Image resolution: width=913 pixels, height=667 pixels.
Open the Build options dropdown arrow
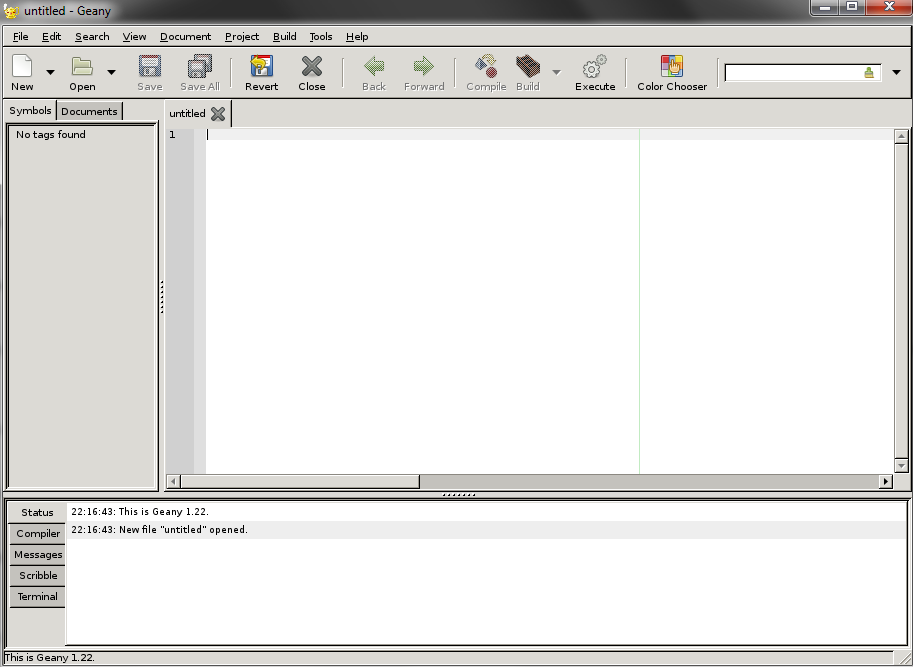click(x=557, y=72)
